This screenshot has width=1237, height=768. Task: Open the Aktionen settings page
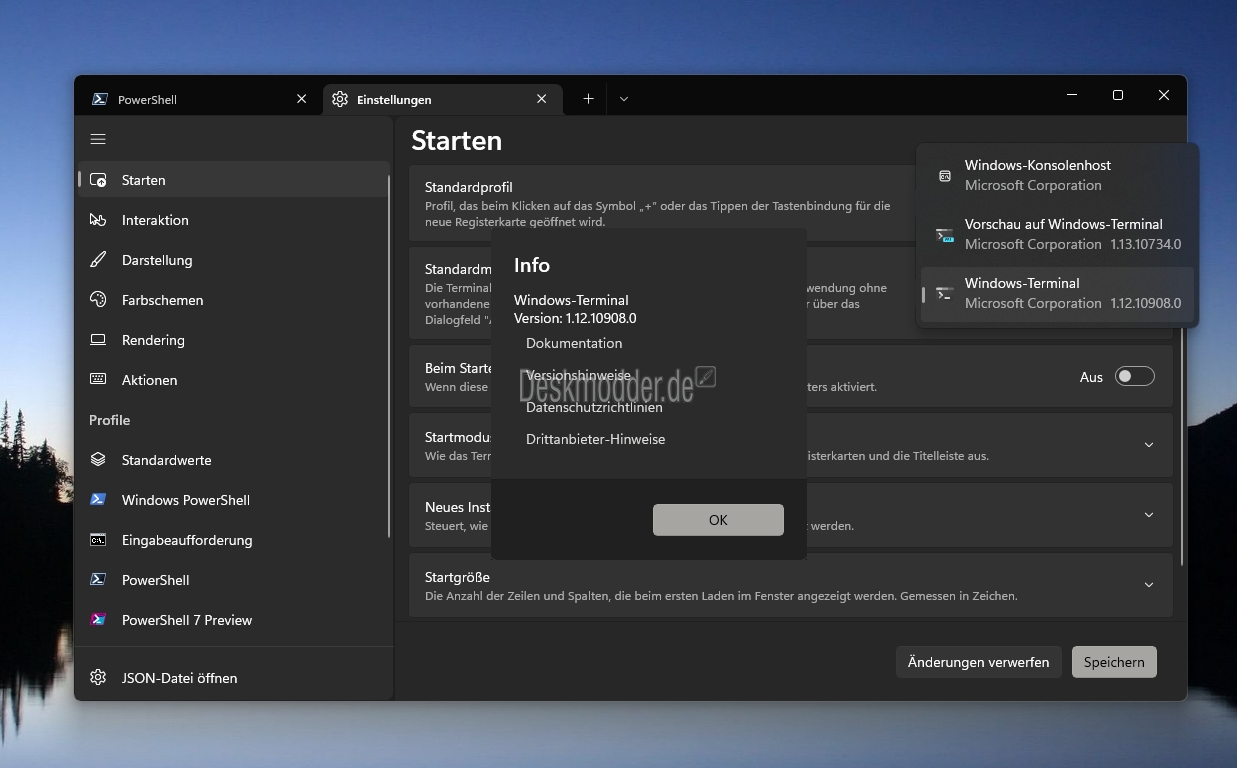coord(233,380)
